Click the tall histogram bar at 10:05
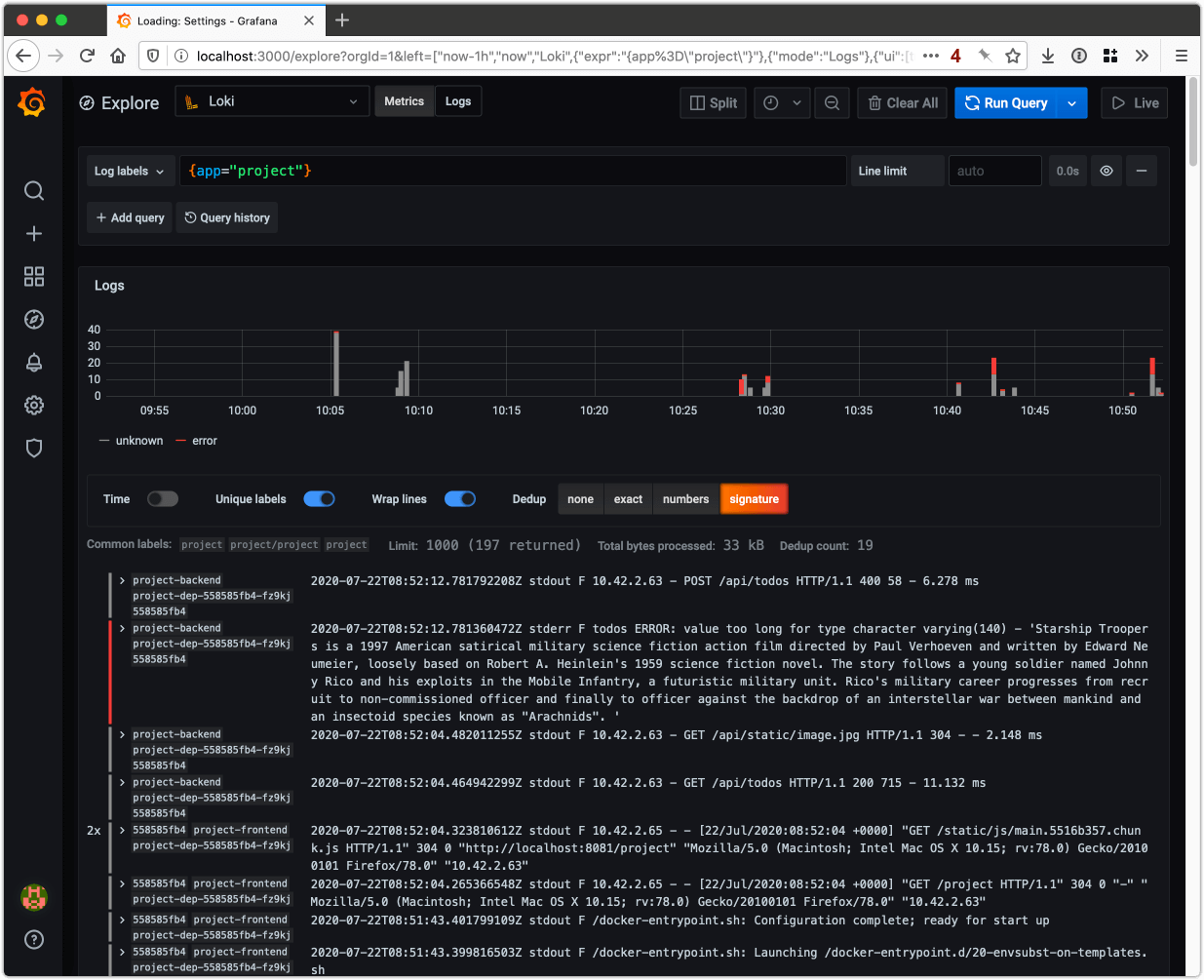Viewport: 1204px width, 980px height. (x=336, y=363)
